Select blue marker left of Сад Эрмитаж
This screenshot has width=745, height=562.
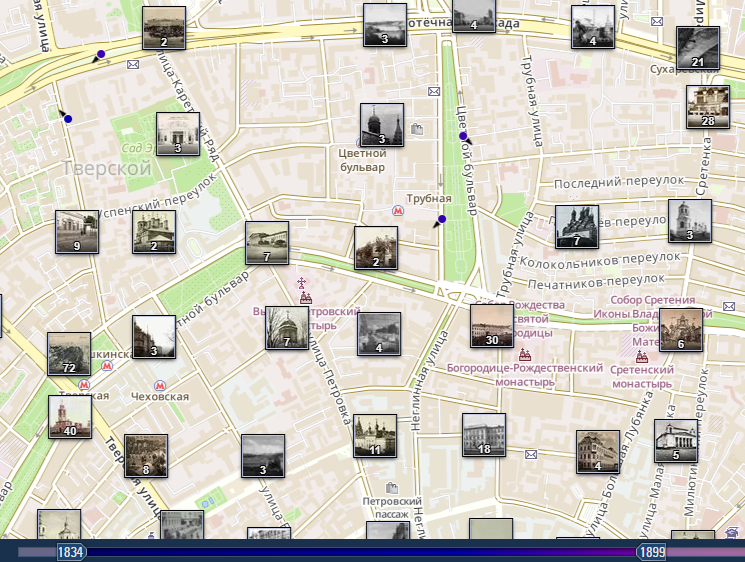(x=68, y=119)
